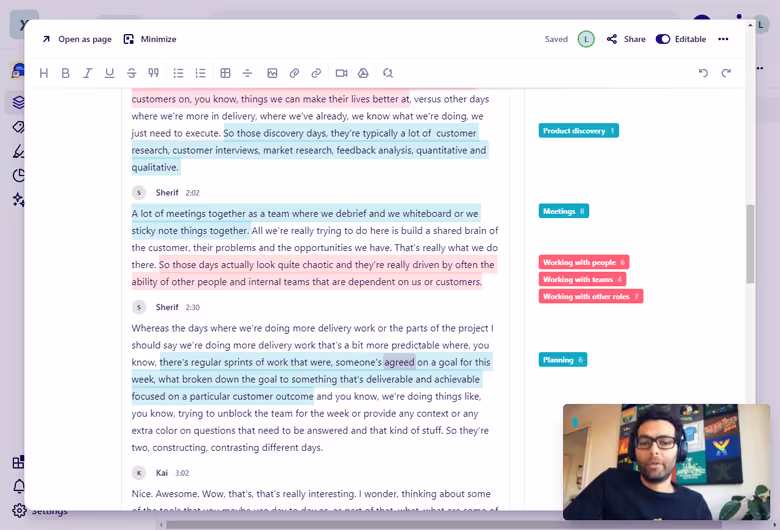
Task: Insert from Google Drive icon
Action: (x=363, y=73)
